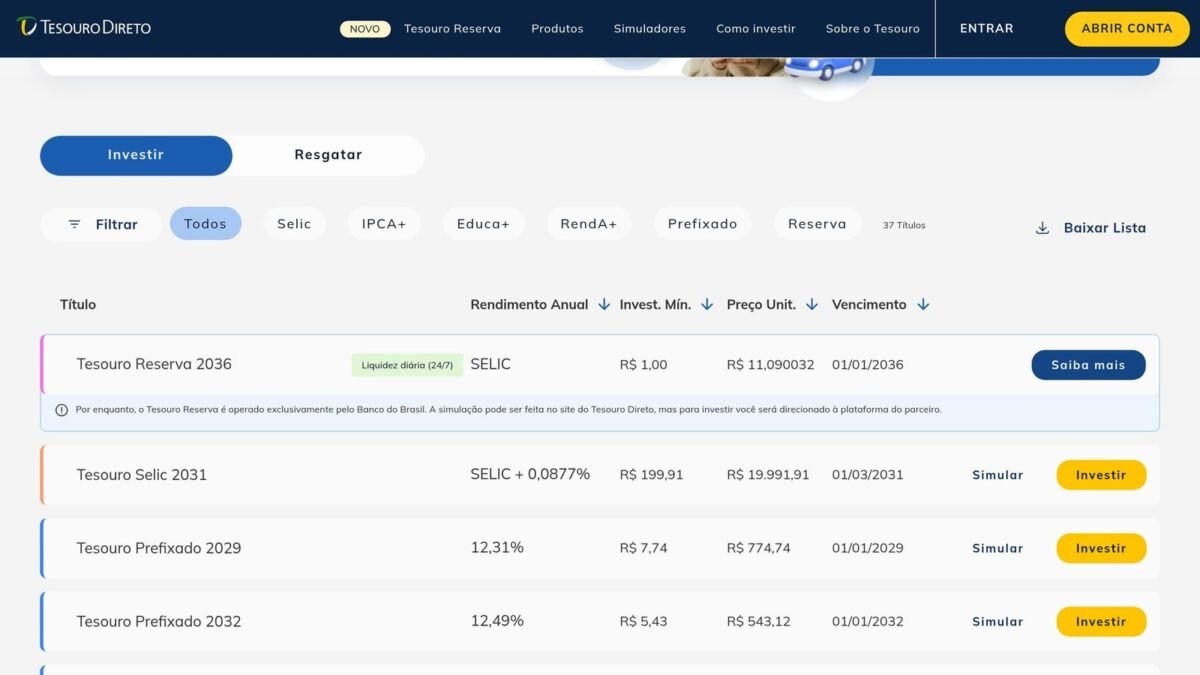Click the R$ 199,91 minimum investment

[x=651, y=475]
